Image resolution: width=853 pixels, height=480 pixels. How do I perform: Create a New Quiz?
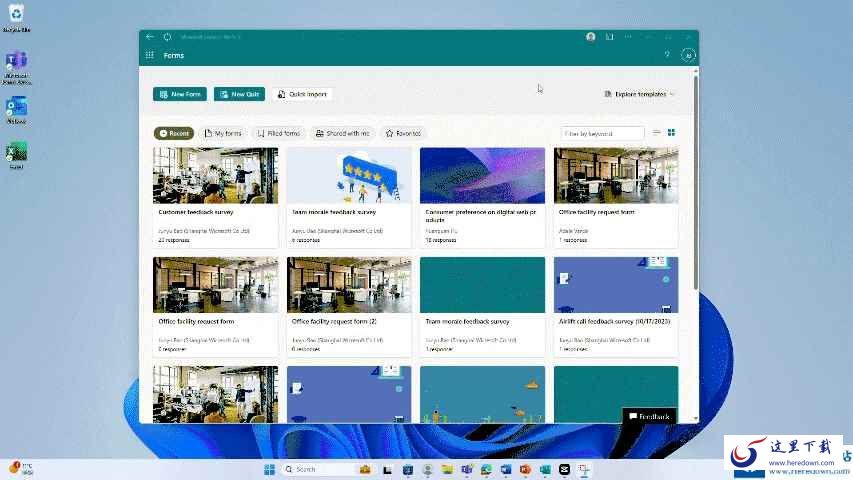[x=239, y=94]
